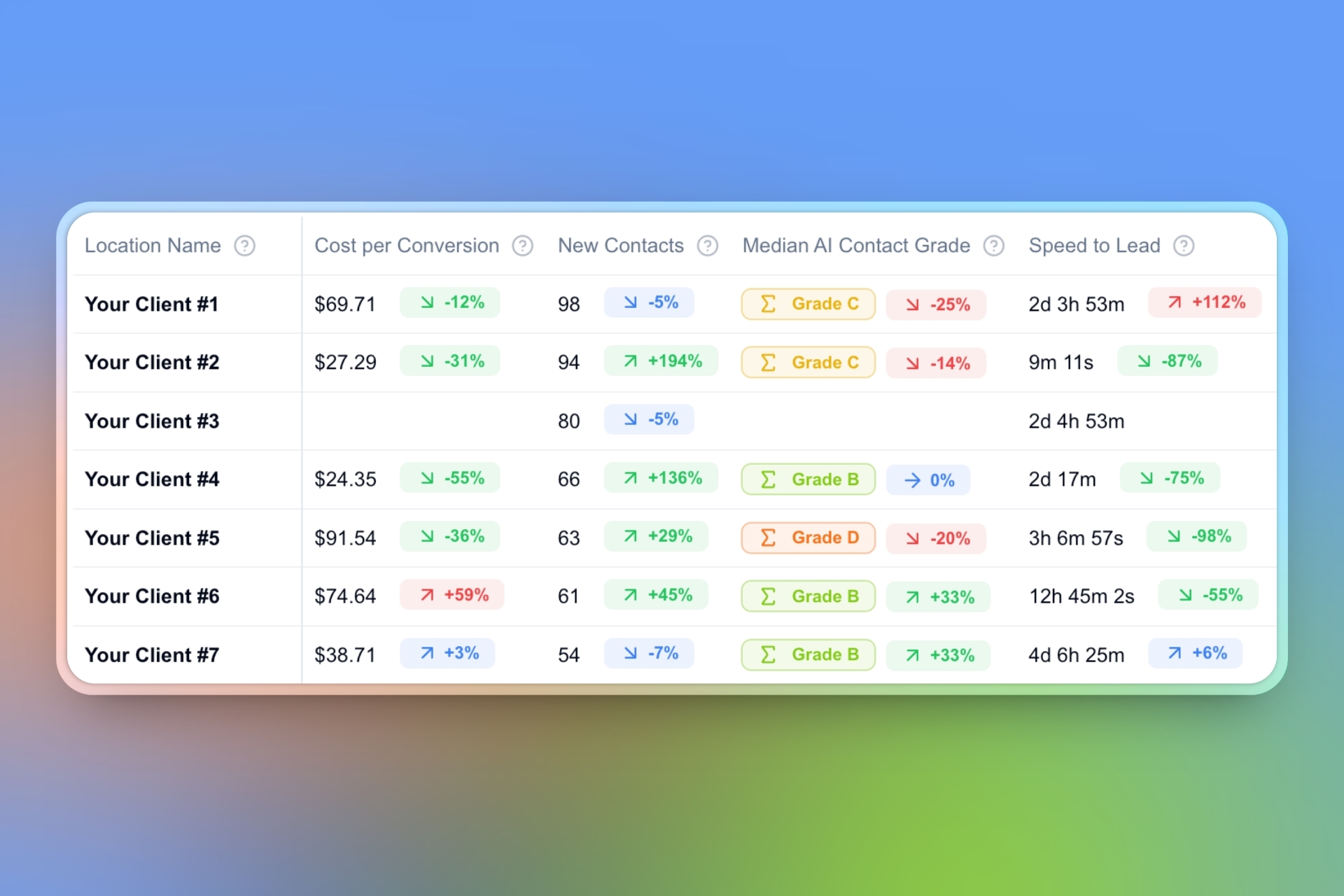The image size is (1344, 896).
Task: Click the Median AI Contact Grade help icon
Action: pyautogui.click(x=993, y=246)
